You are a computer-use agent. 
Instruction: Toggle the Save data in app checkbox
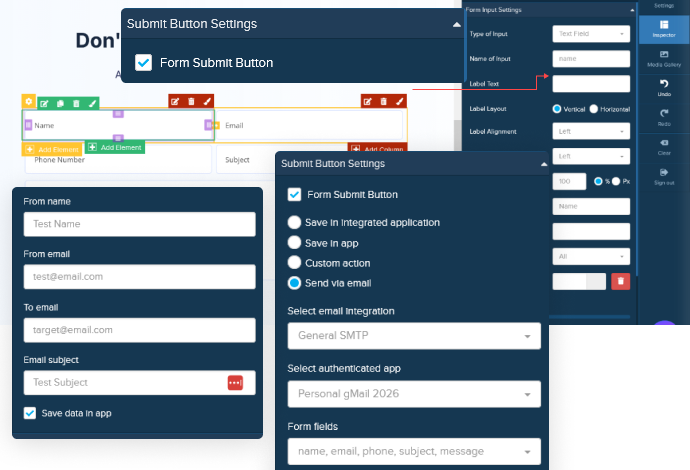point(31,412)
